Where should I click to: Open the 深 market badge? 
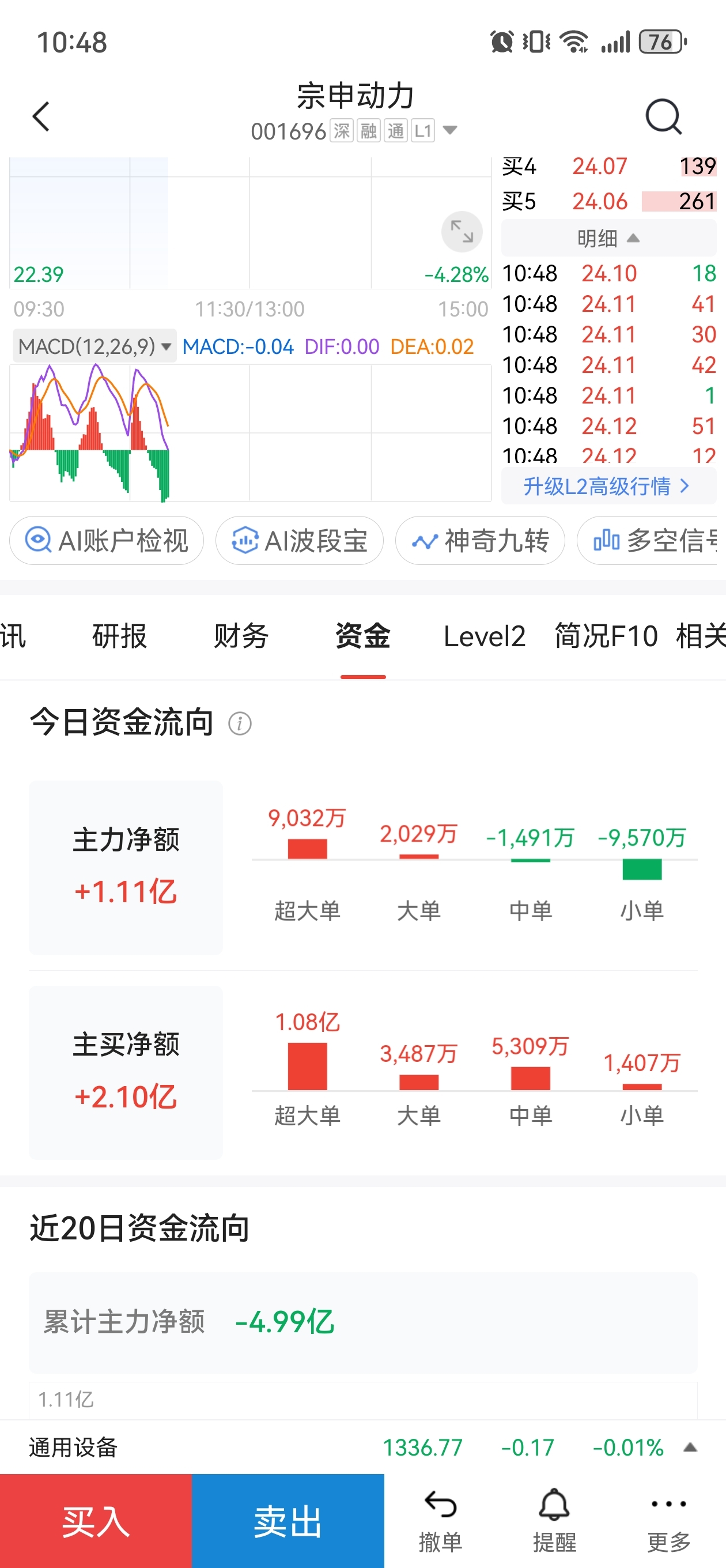[342, 131]
